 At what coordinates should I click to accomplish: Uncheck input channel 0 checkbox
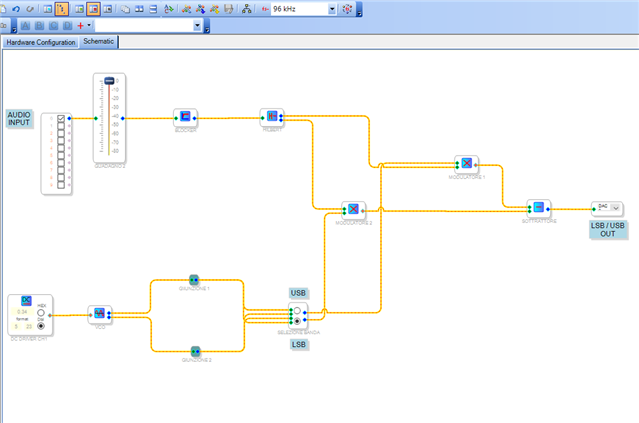tap(61, 119)
